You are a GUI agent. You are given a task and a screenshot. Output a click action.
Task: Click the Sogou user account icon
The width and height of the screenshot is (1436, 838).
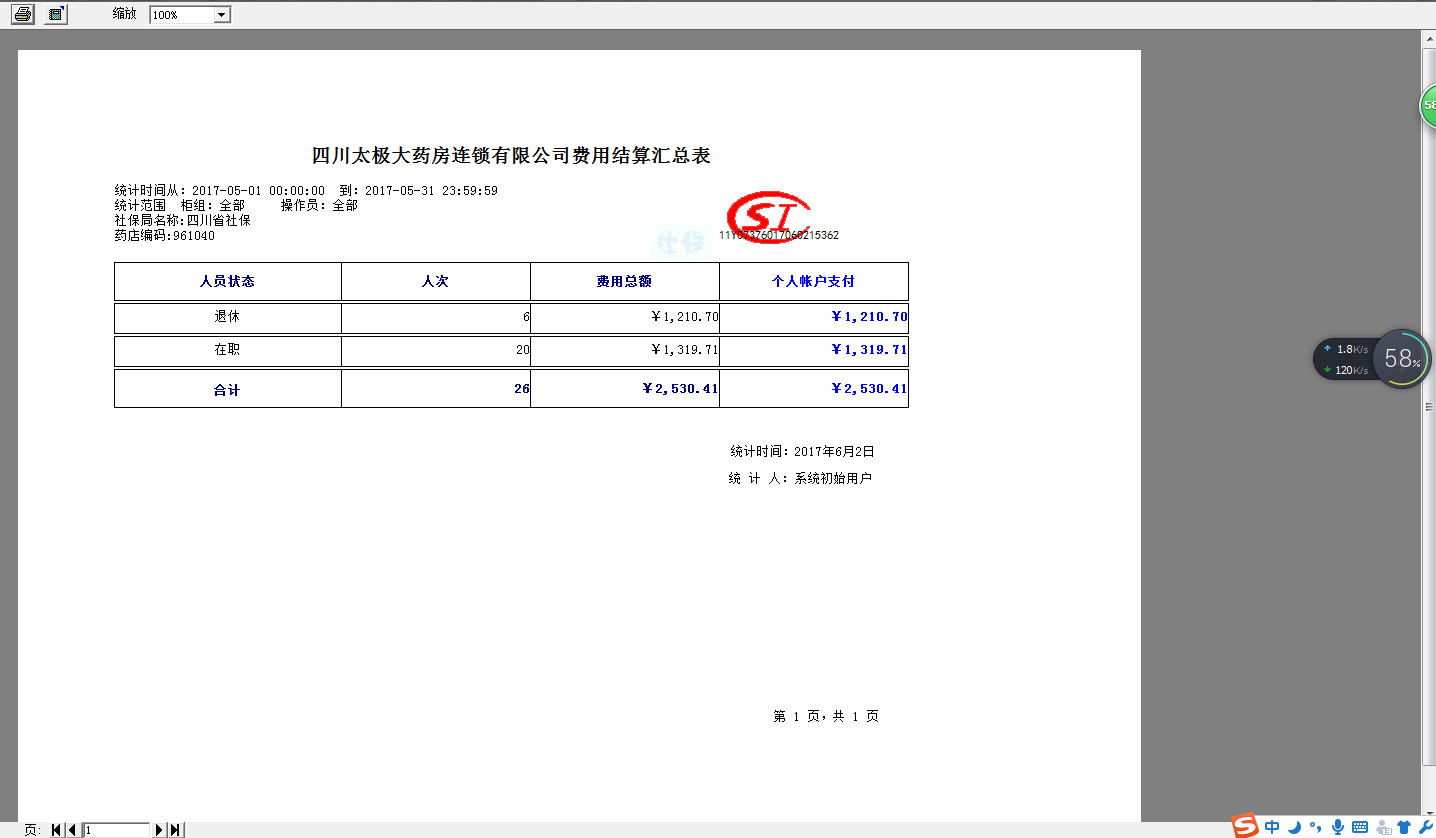pyautogui.click(x=1384, y=827)
